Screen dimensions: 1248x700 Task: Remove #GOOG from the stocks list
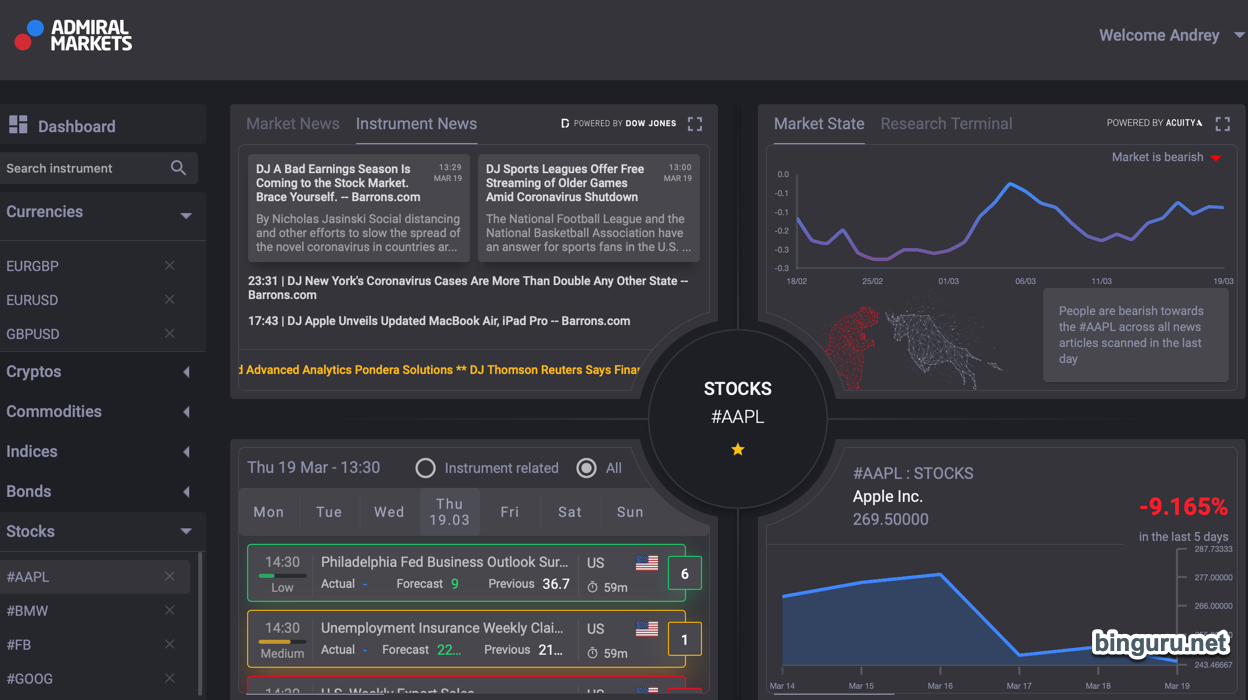pyautogui.click(x=169, y=678)
